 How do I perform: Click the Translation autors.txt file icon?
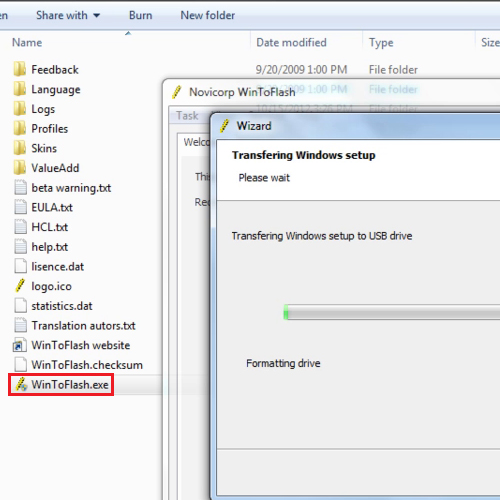point(20,325)
